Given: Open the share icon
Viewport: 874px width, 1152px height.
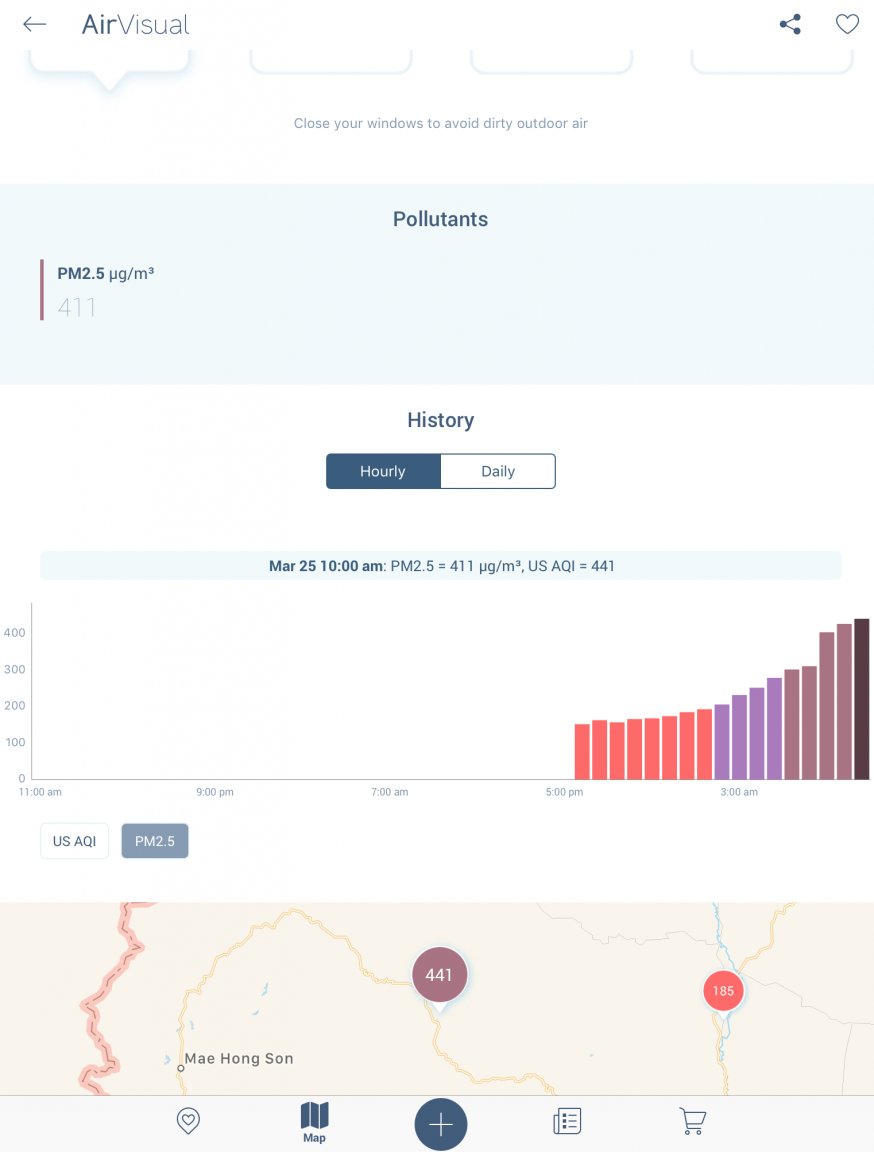Looking at the screenshot, I should [x=790, y=25].
